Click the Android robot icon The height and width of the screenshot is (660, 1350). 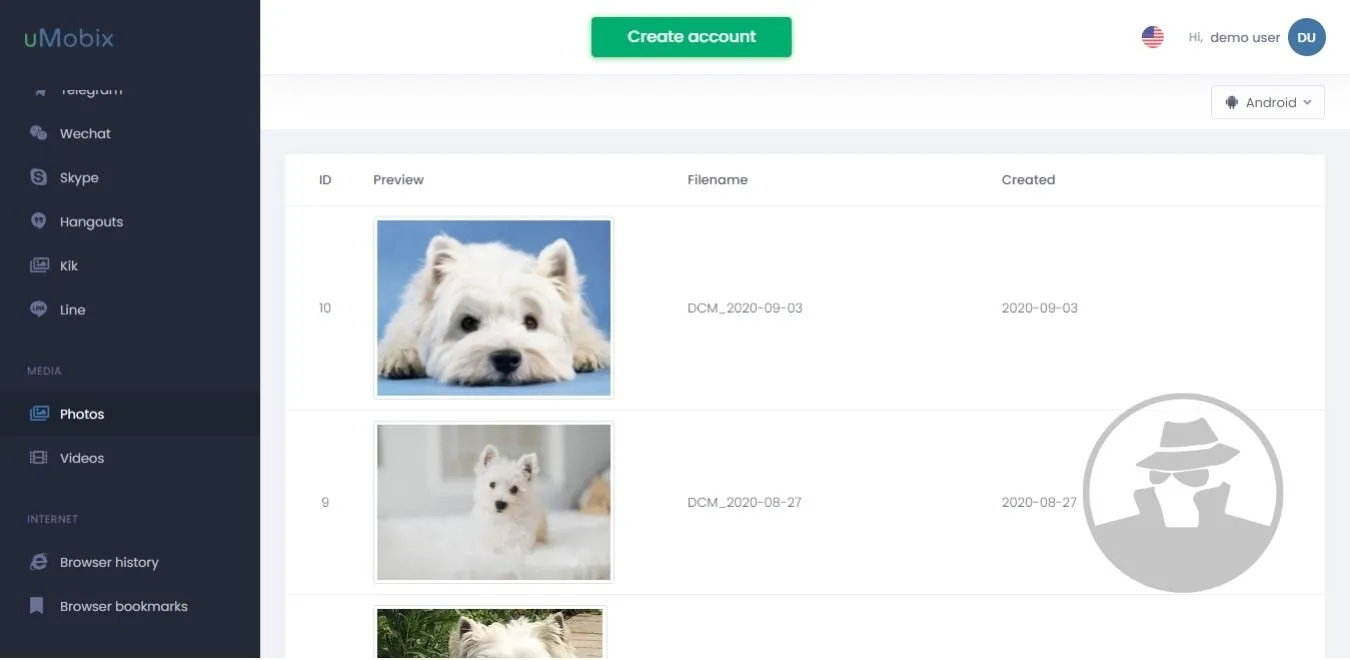tap(1231, 102)
